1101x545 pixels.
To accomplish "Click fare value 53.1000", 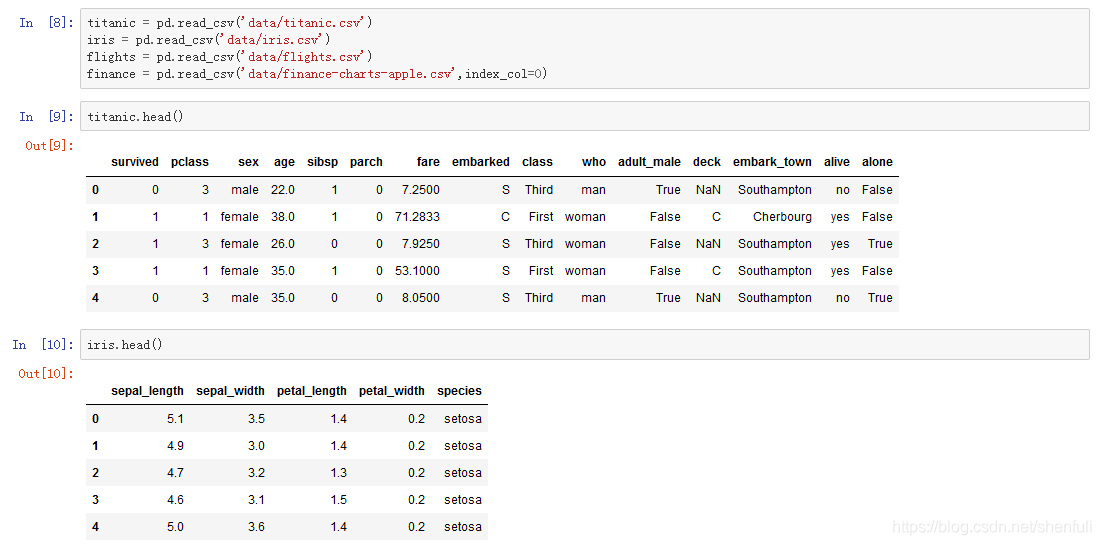I will 417,270.
